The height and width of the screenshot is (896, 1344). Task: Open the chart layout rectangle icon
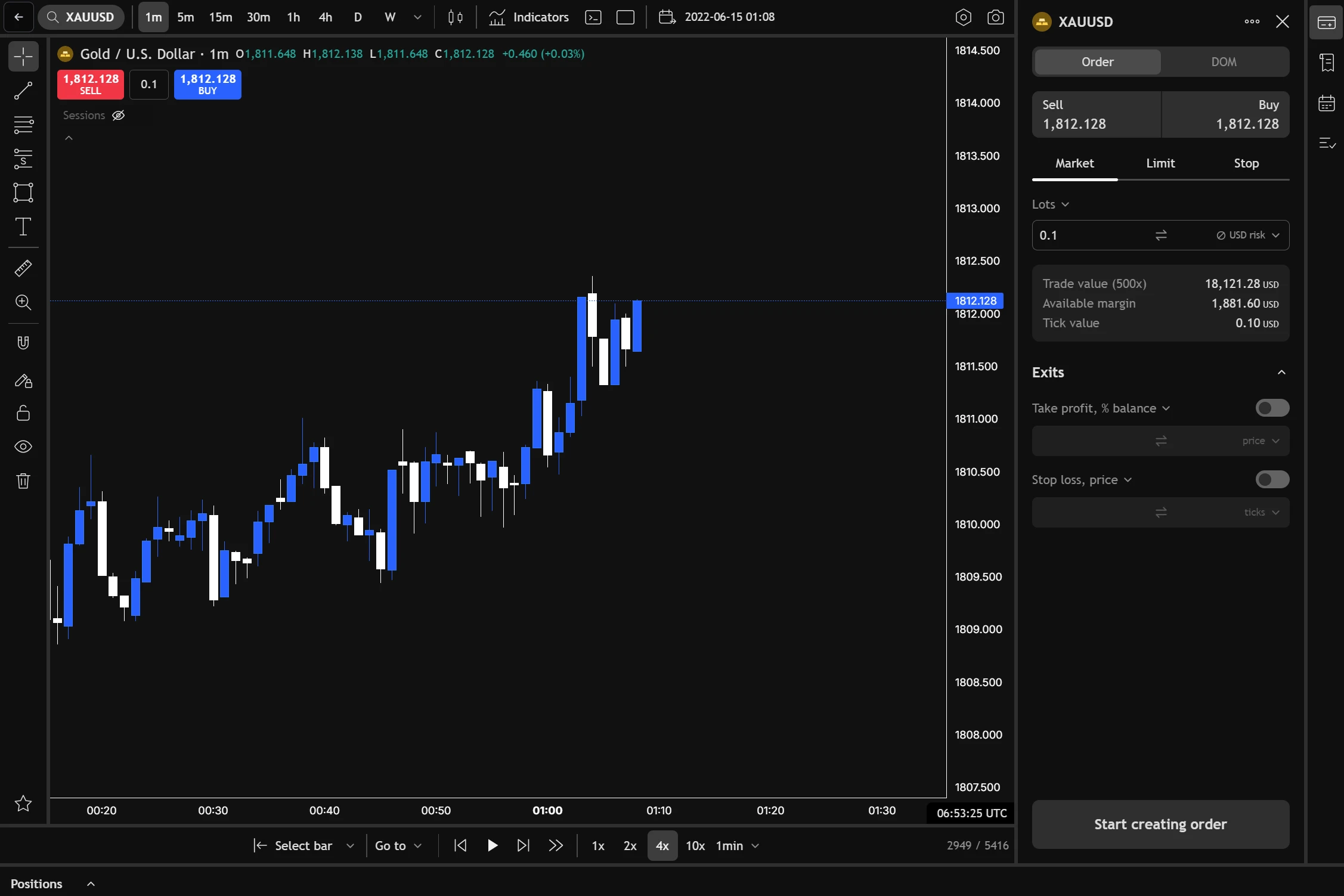(x=625, y=17)
